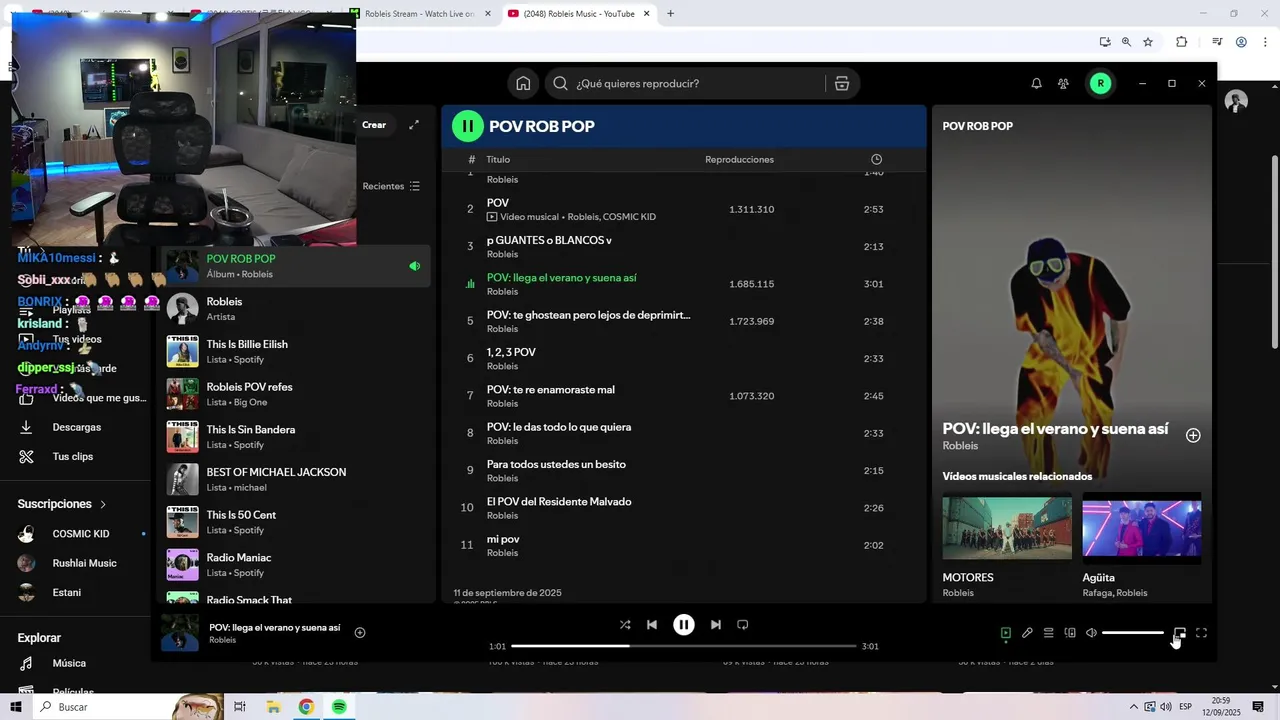The height and width of the screenshot is (720, 1280).
Task: Open Spotify Home via house icon
Action: 523,84
